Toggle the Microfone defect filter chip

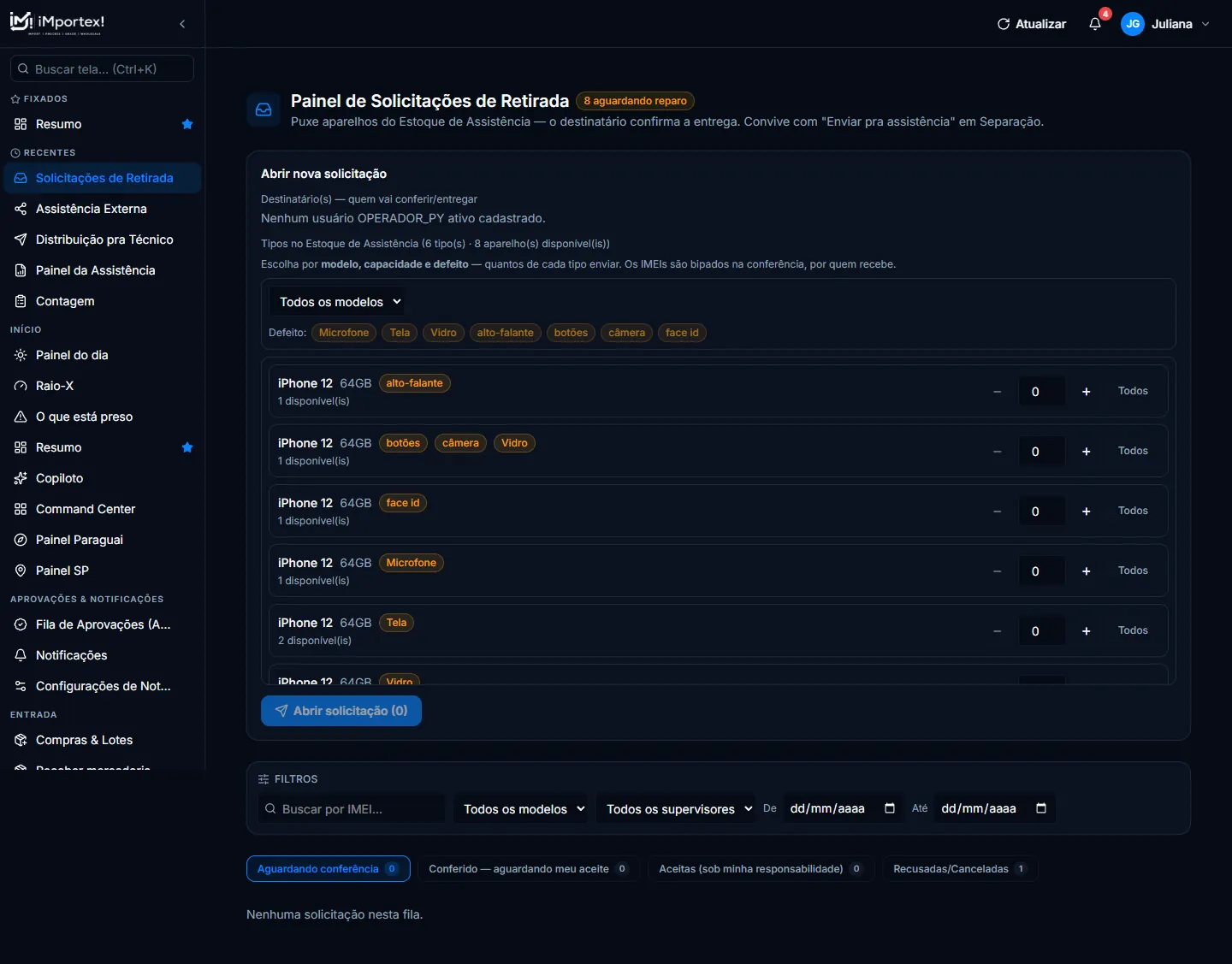tap(344, 333)
